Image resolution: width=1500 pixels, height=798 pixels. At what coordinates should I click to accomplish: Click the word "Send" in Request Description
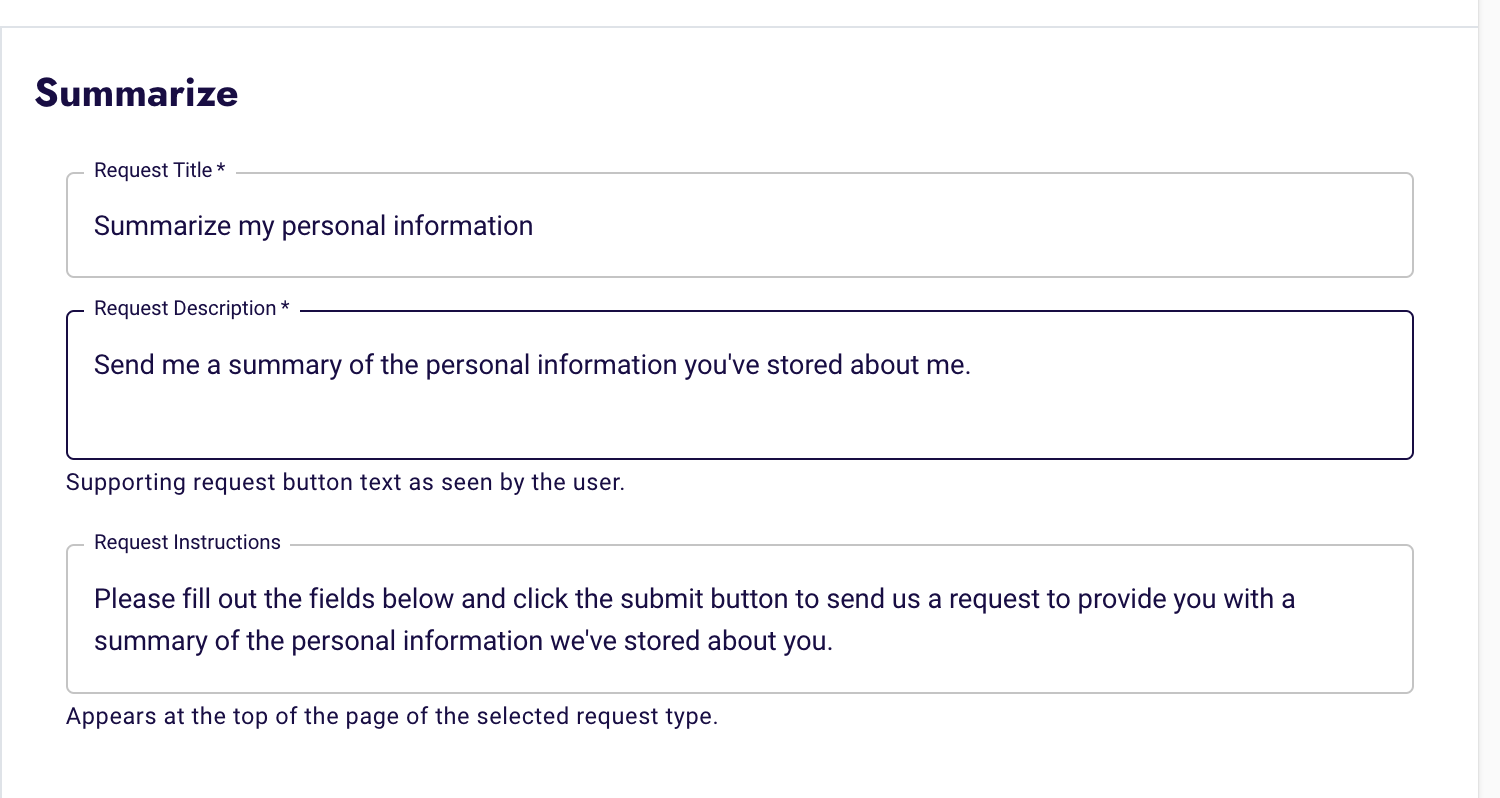119,365
